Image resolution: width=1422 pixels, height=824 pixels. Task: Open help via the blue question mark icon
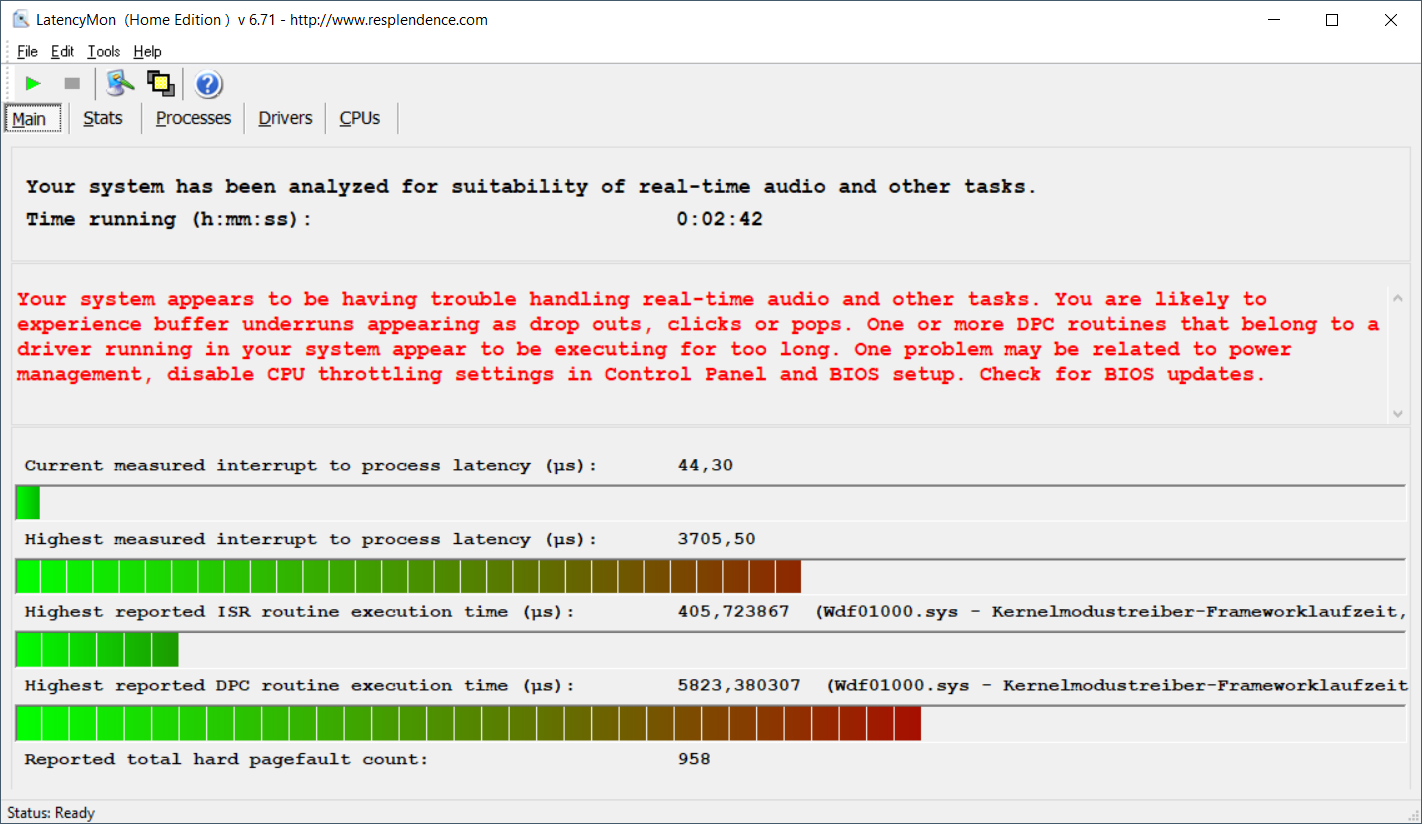click(x=208, y=84)
